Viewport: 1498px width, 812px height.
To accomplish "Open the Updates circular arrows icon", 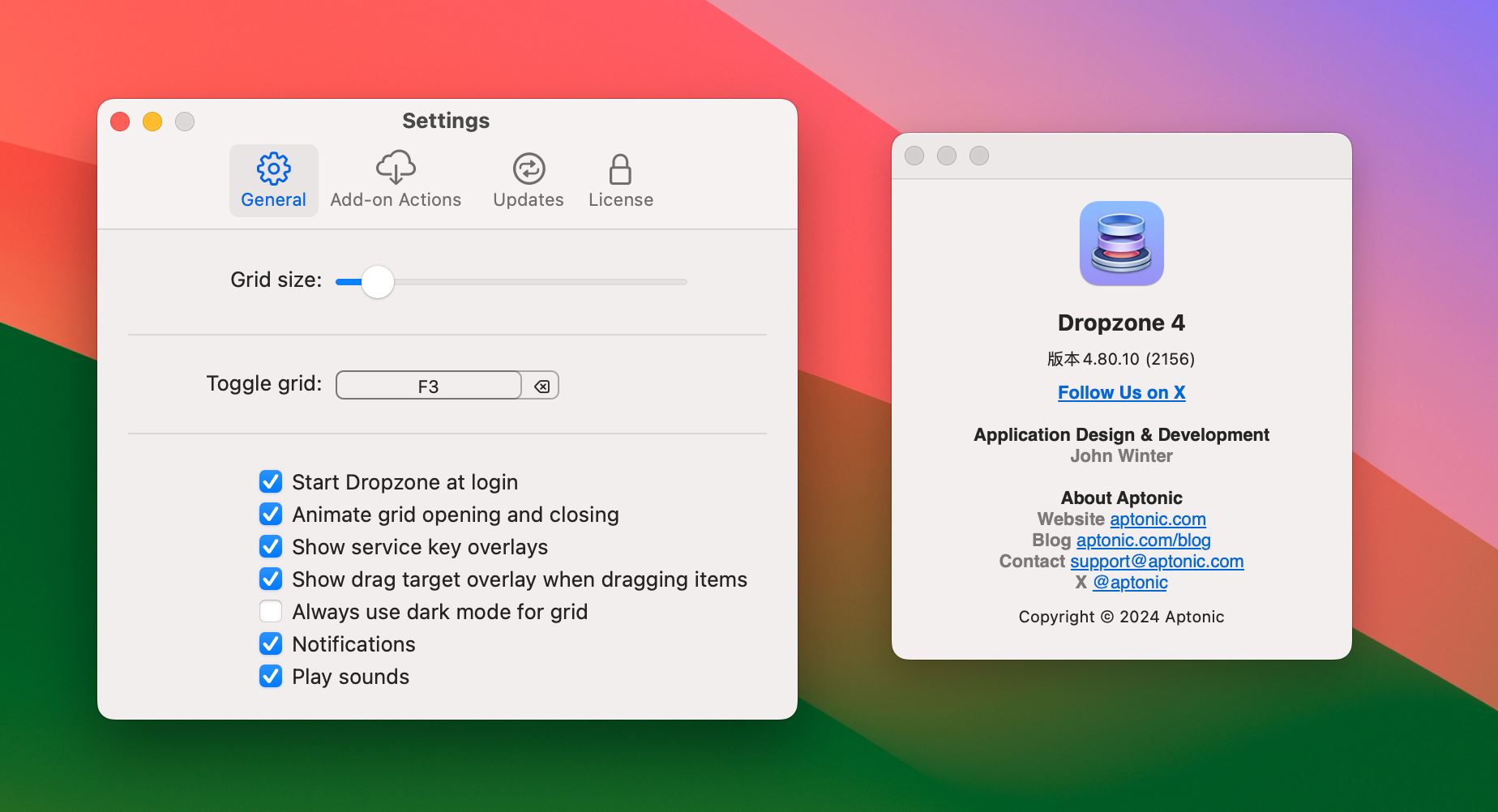I will (x=529, y=169).
